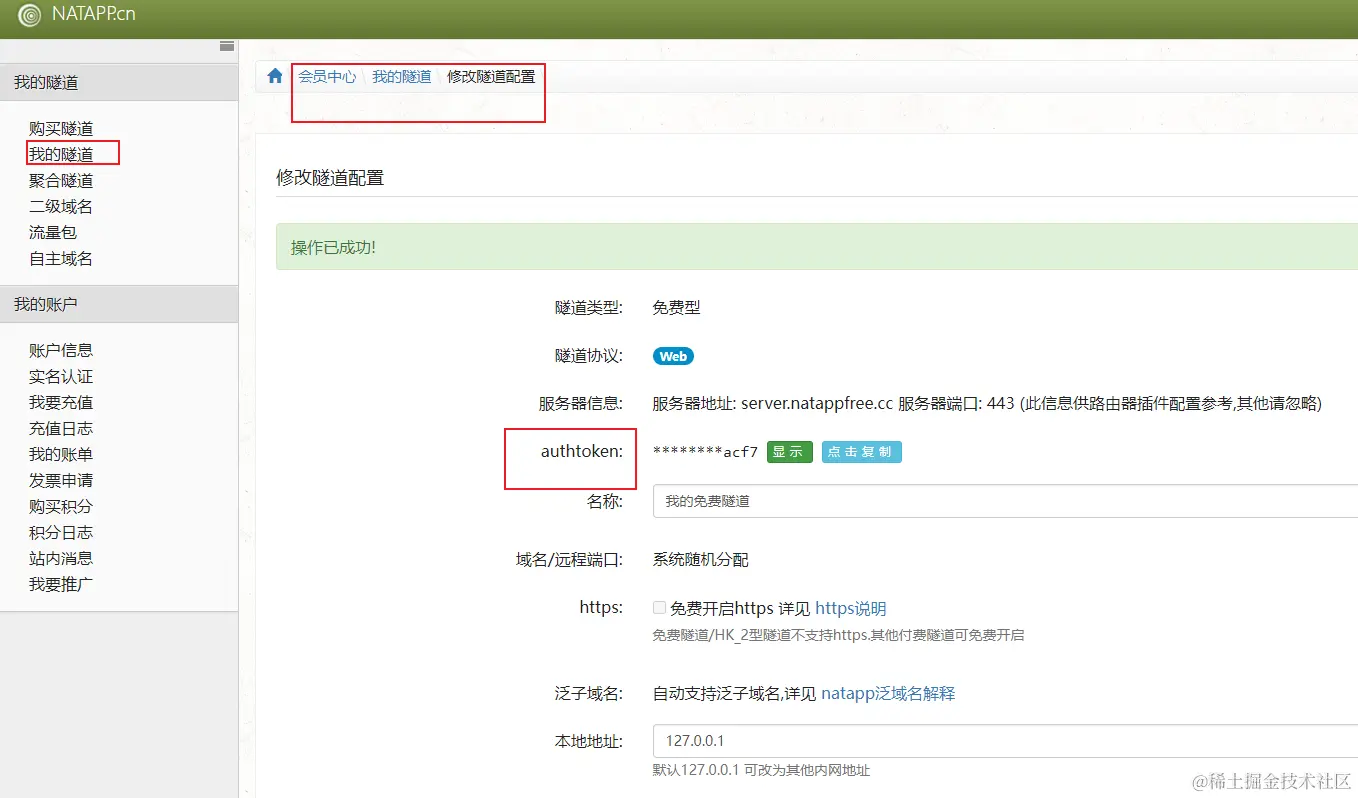Open 充值日志 in the sidebar
1358x798 pixels.
[x=61, y=428]
